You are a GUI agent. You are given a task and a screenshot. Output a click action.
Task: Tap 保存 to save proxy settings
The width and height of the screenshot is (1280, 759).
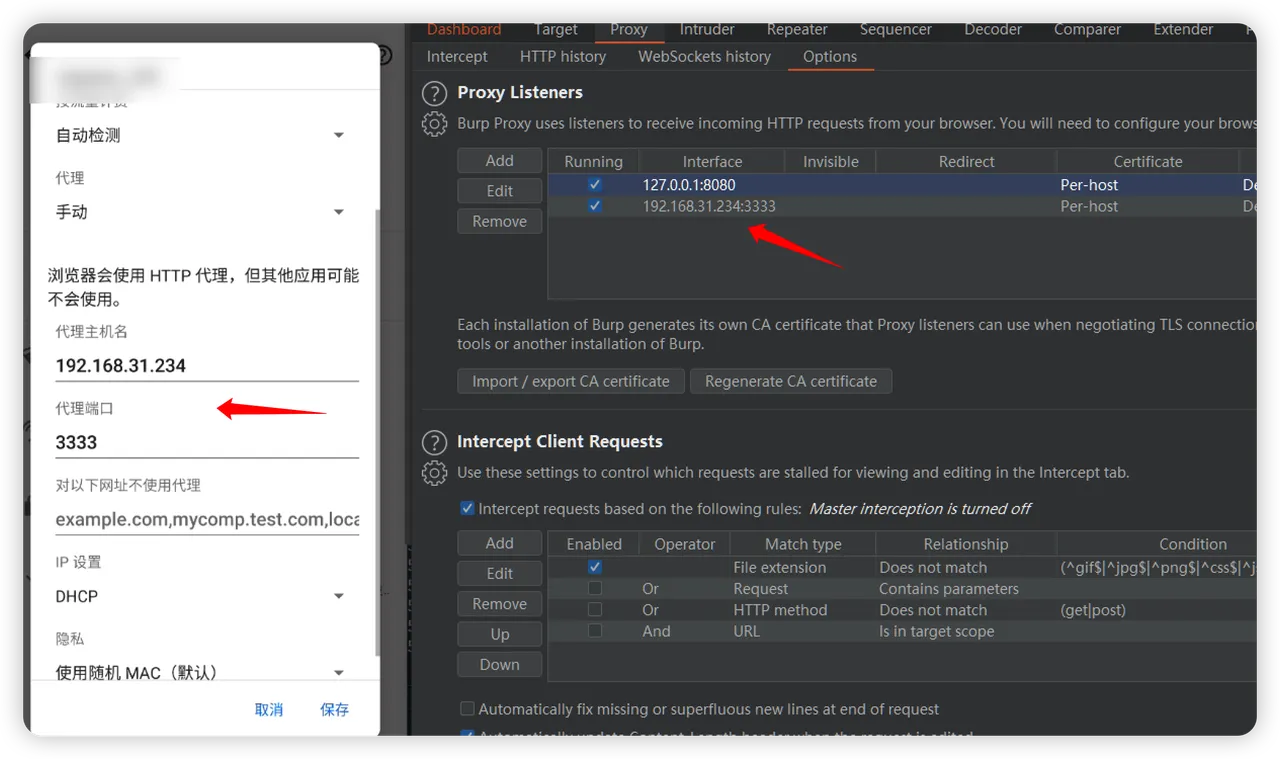[x=334, y=709]
